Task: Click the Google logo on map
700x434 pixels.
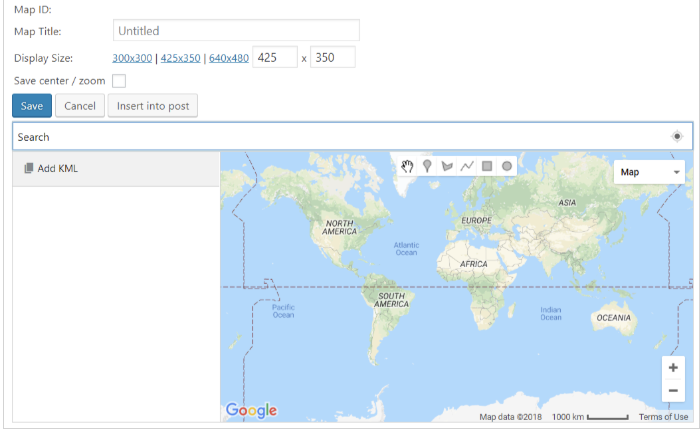Action: [251, 410]
